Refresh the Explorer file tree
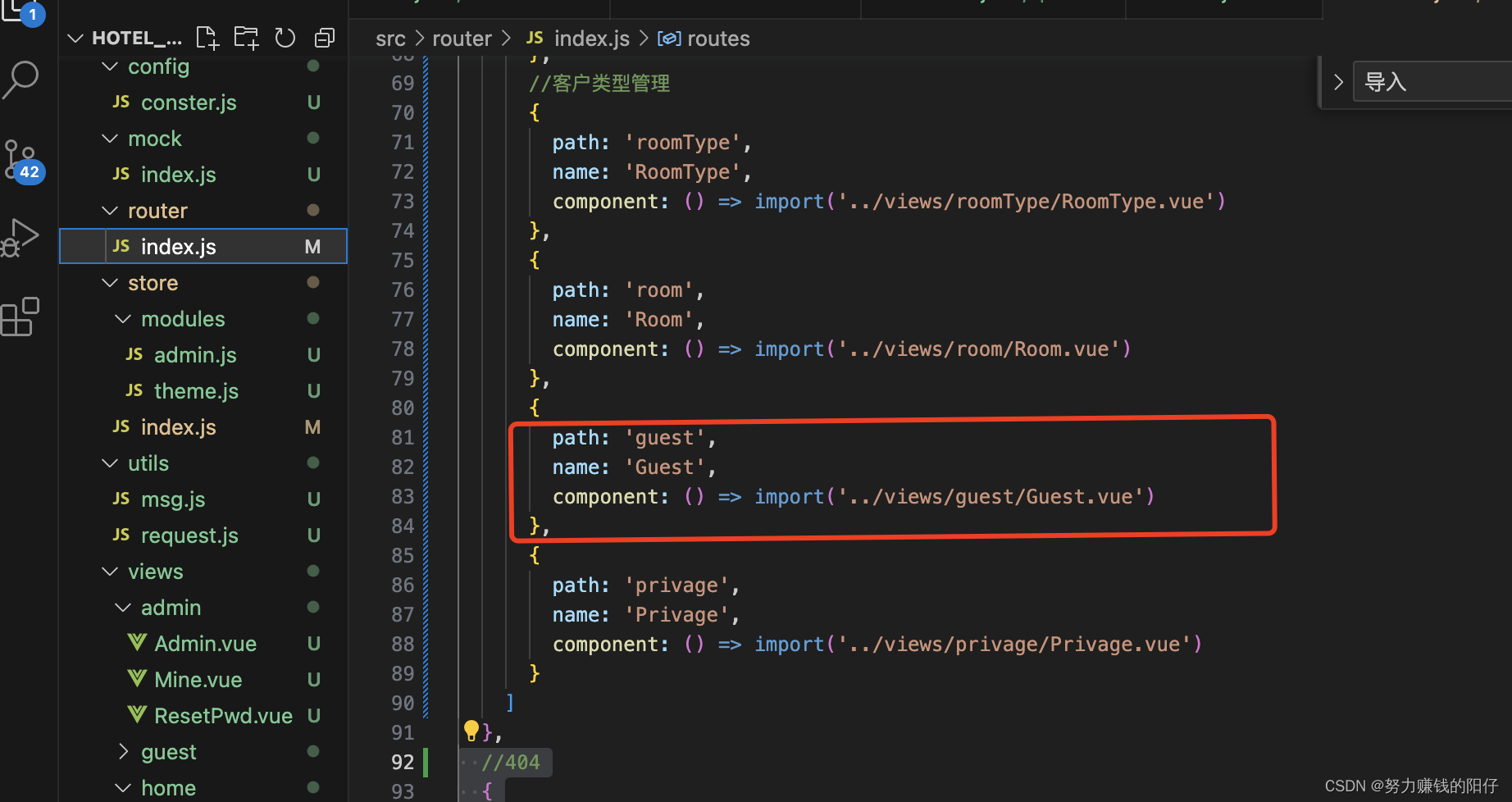This screenshot has height=802, width=1512. (x=285, y=37)
